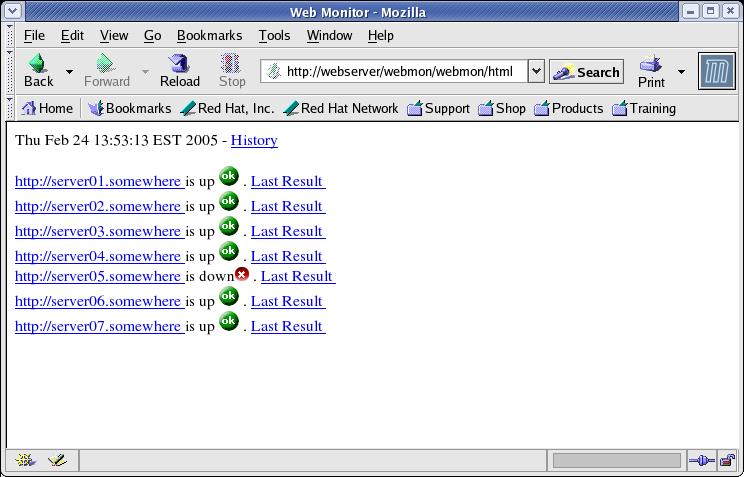Viewport: 744px width, 477px height.
Task: Expand the Print options dropdown arrow
Action: click(x=681, y=72)
